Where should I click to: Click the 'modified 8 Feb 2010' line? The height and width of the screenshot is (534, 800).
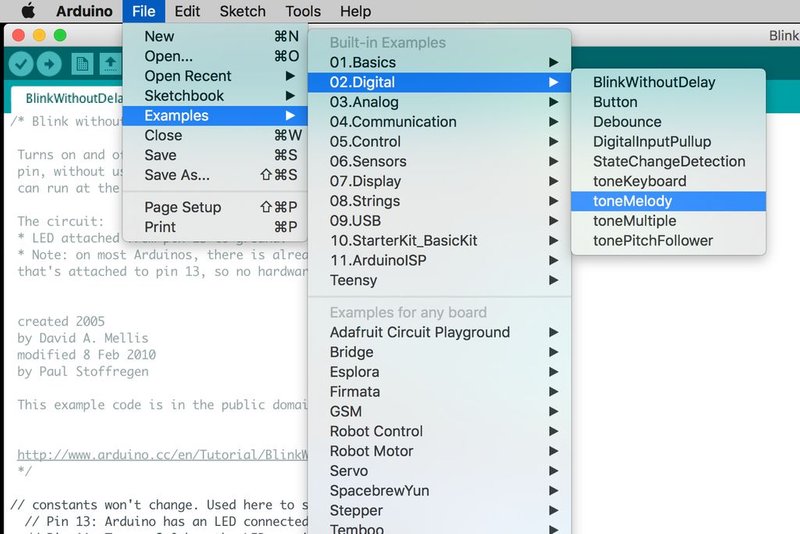click(x=86, y=355)
